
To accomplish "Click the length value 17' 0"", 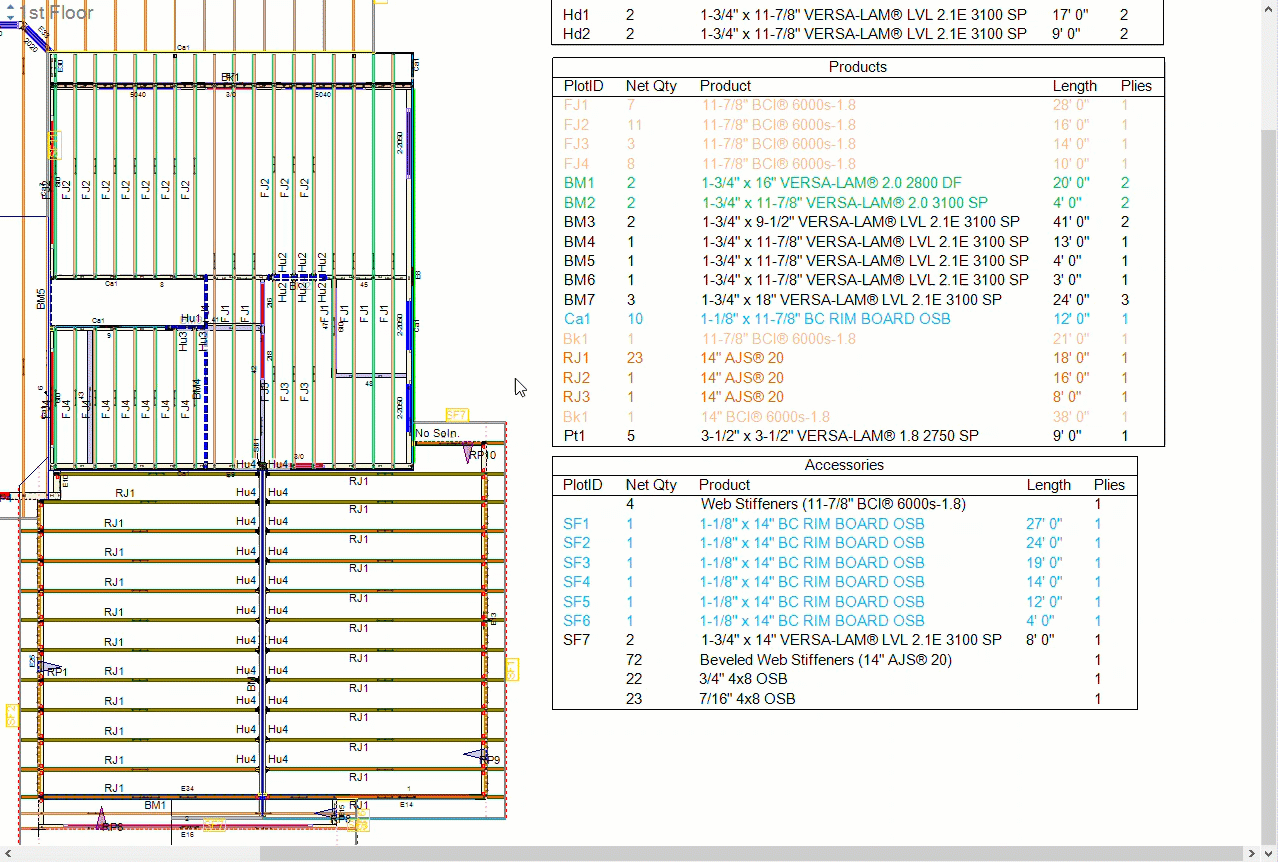I will [1071, 15].
